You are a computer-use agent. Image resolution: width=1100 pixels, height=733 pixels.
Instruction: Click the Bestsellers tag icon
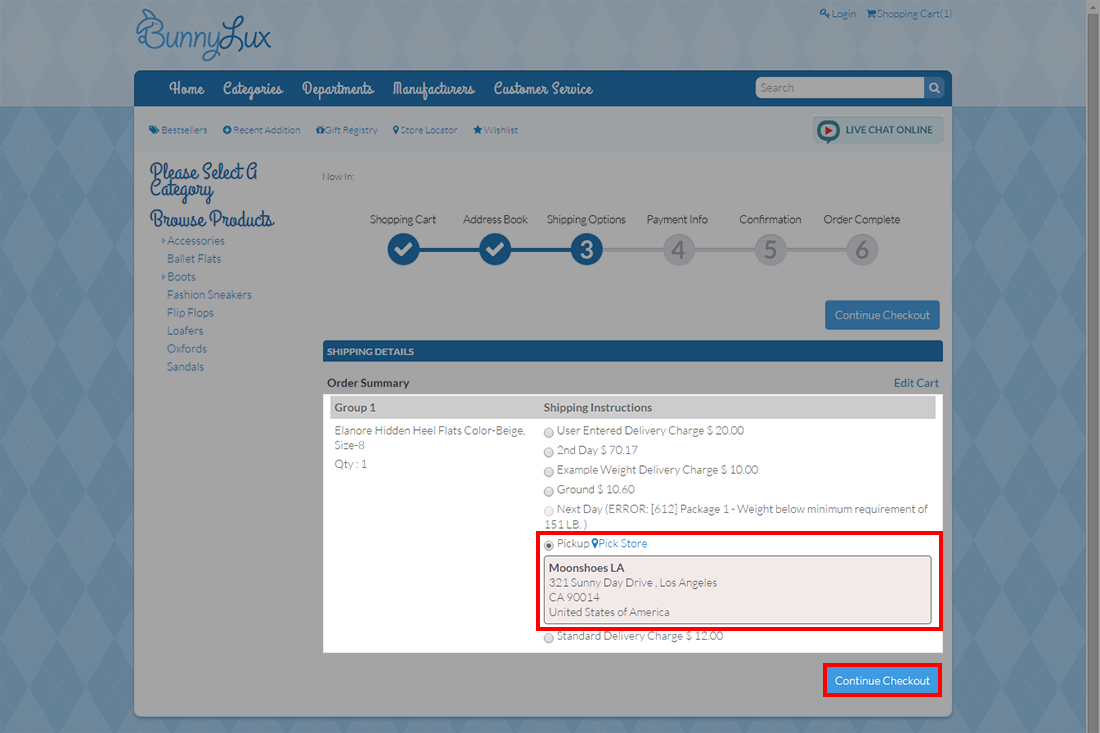pos(154,130)
